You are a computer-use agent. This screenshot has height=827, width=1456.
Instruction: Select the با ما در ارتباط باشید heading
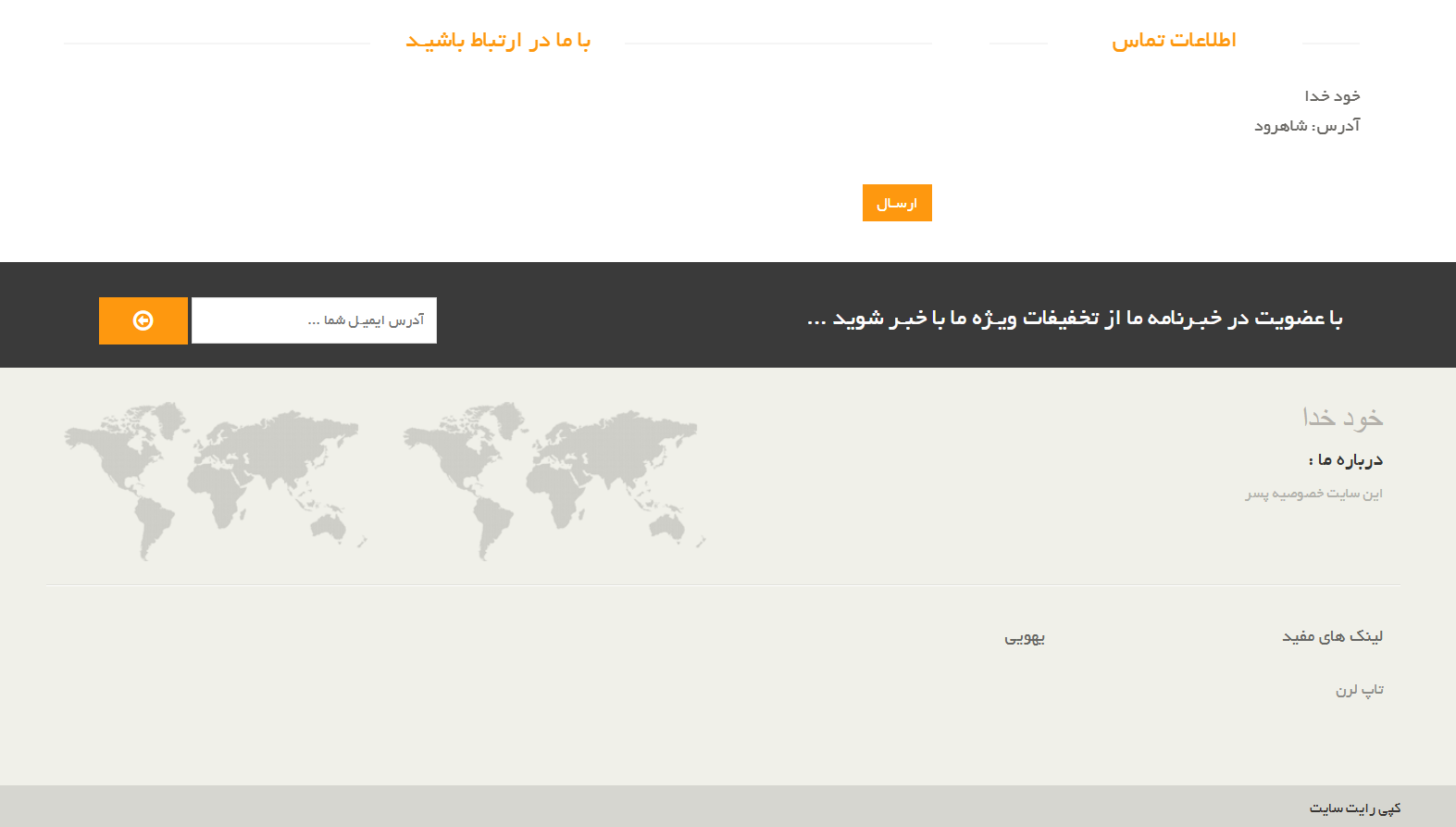coord(498,41)
